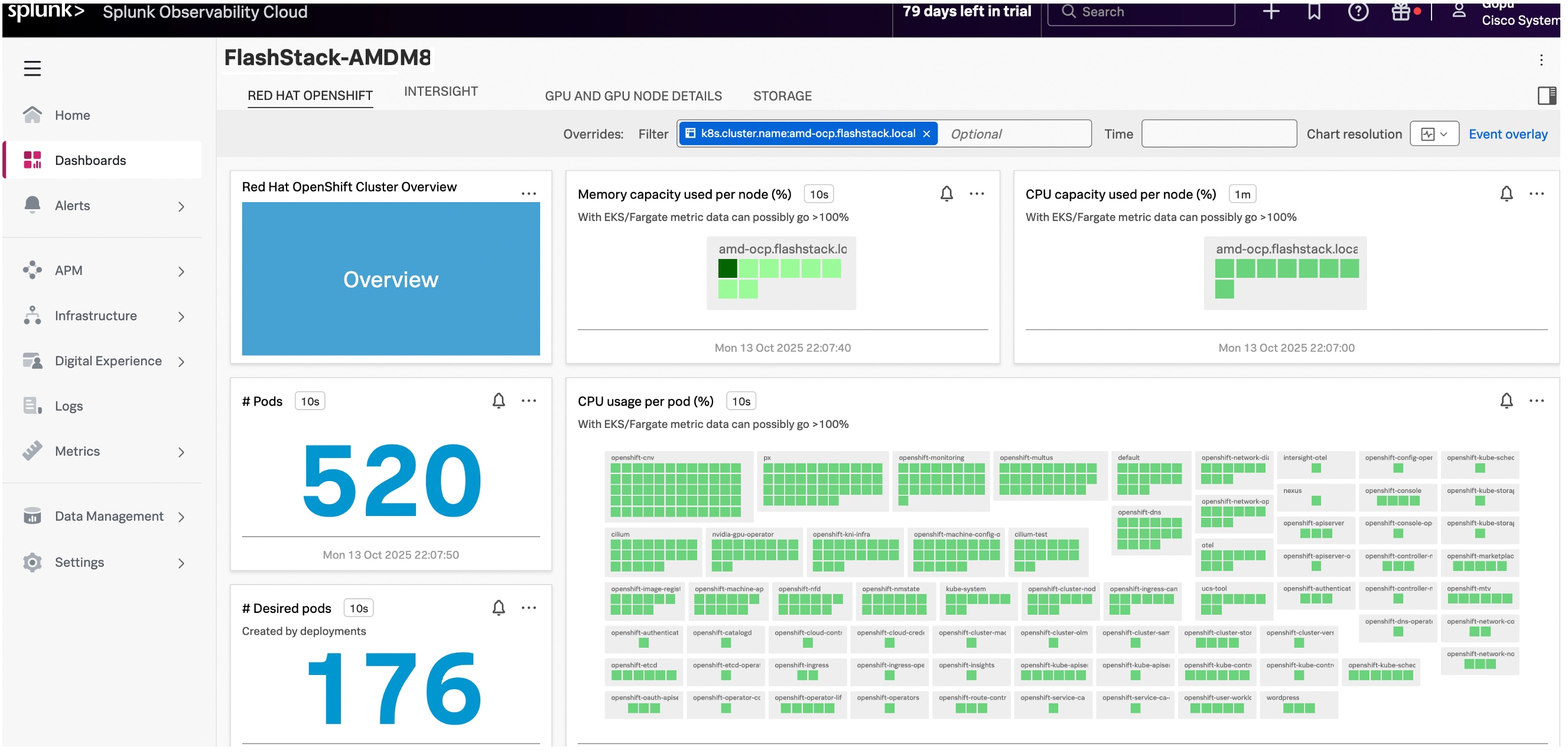
Task: Toggle the right sidebar panel icon
Action: (1546, 96)
